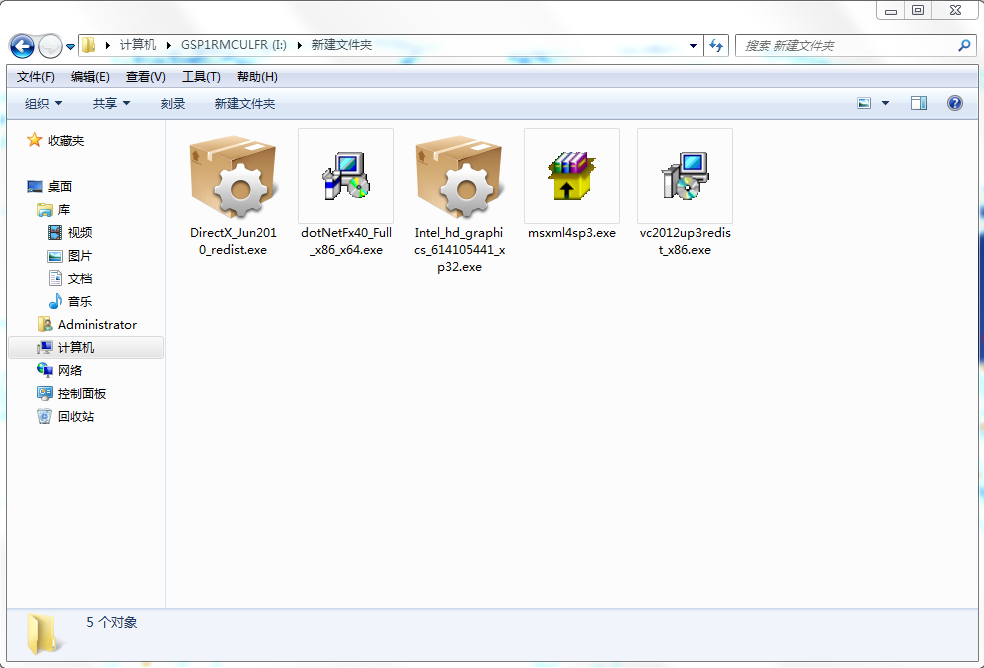Viewport: 984px width, 668px height.
Task: Click the Help question mark icon
Action: [x=954, y=103]
